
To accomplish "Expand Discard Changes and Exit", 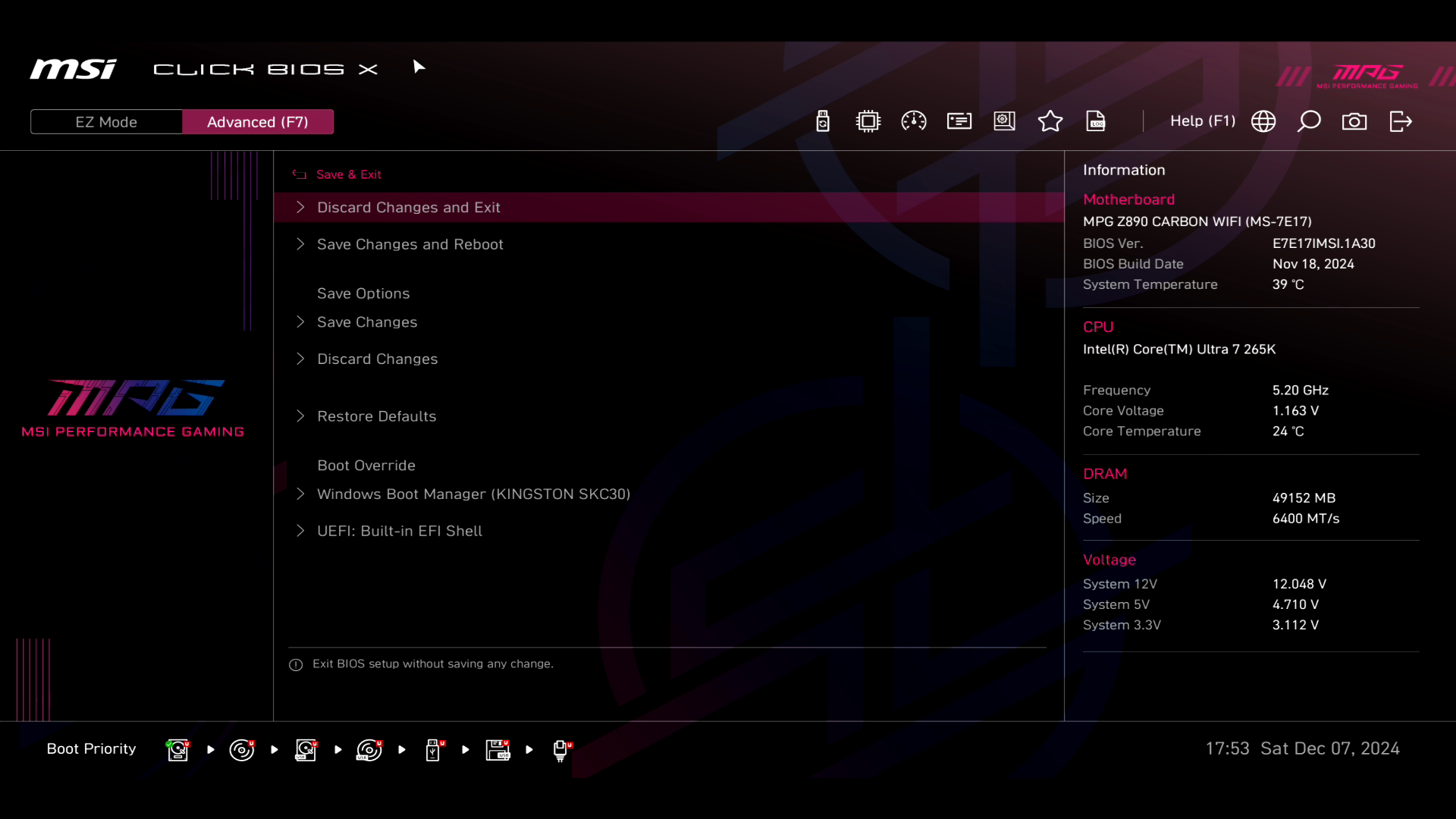I will 409,208.
